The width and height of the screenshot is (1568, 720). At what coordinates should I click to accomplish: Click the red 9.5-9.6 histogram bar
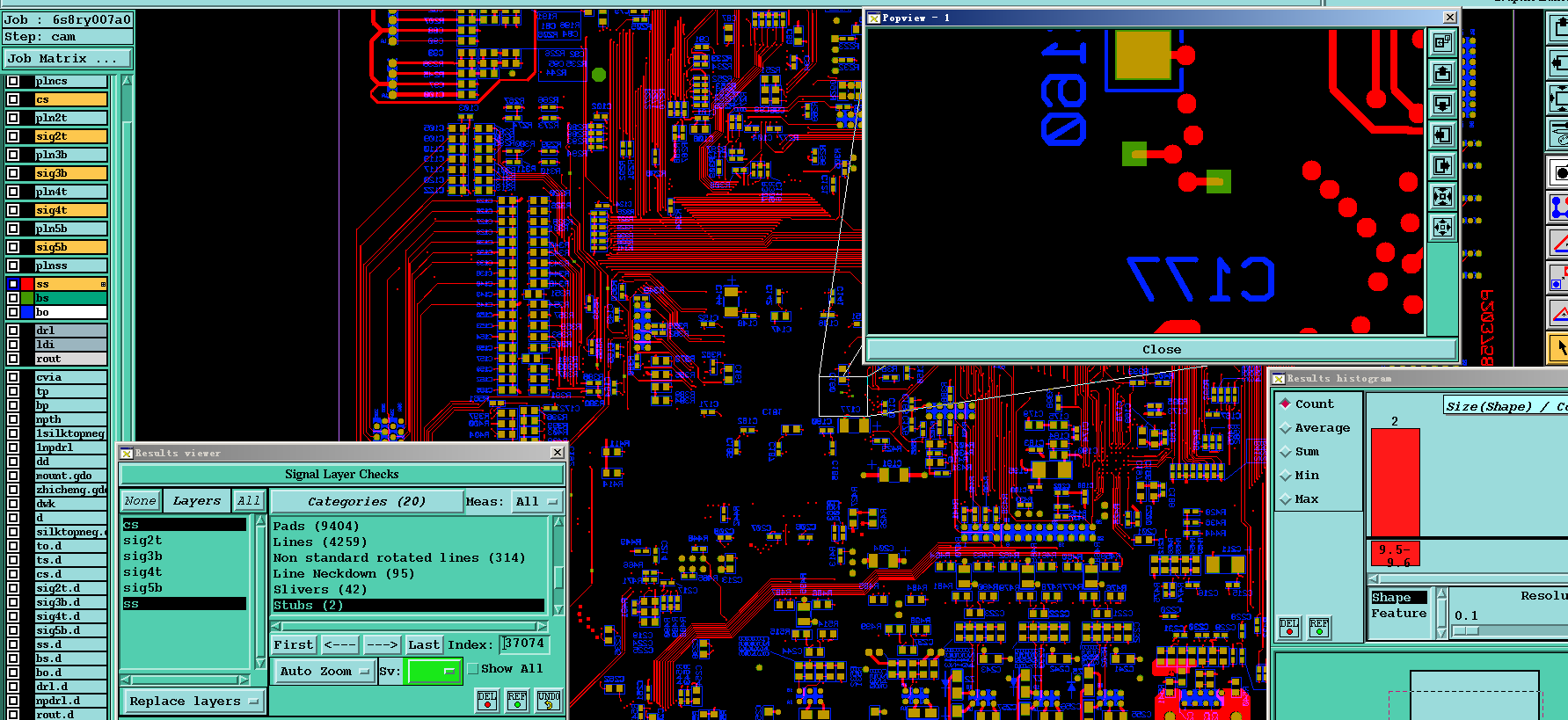click(1395, 482)
